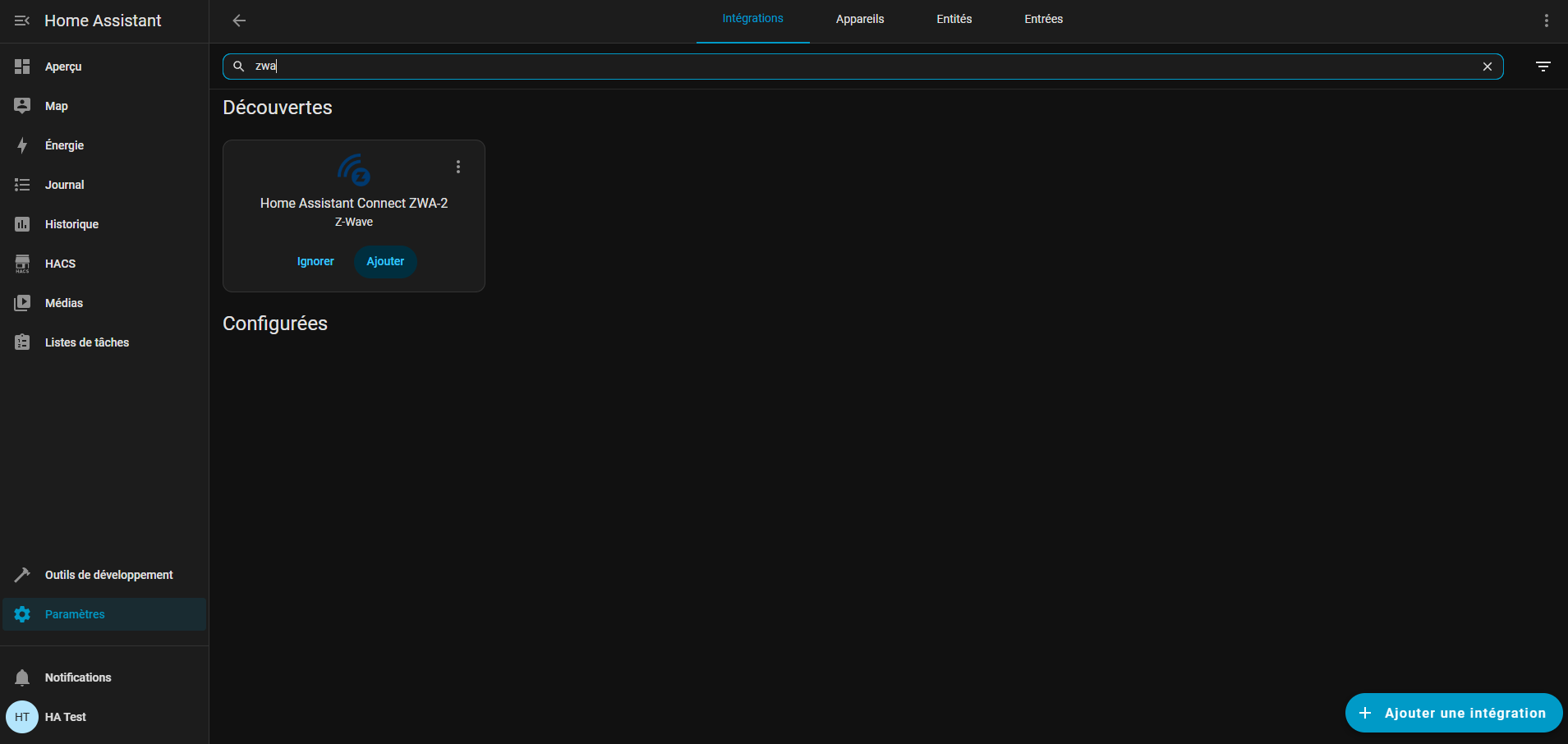The image size is (1568, 744).
Task: Open the Médias play icon
Action: click(22, 303)
